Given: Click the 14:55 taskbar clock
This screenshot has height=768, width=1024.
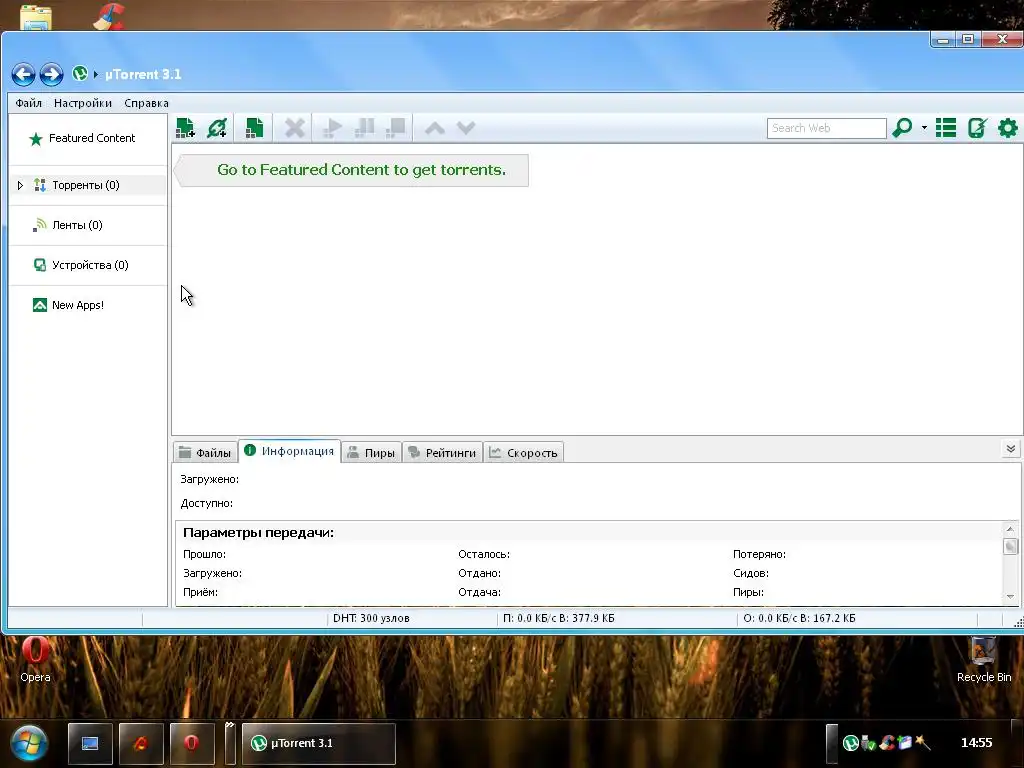Looking at the screenshot, I should click(x=976, y=743).
